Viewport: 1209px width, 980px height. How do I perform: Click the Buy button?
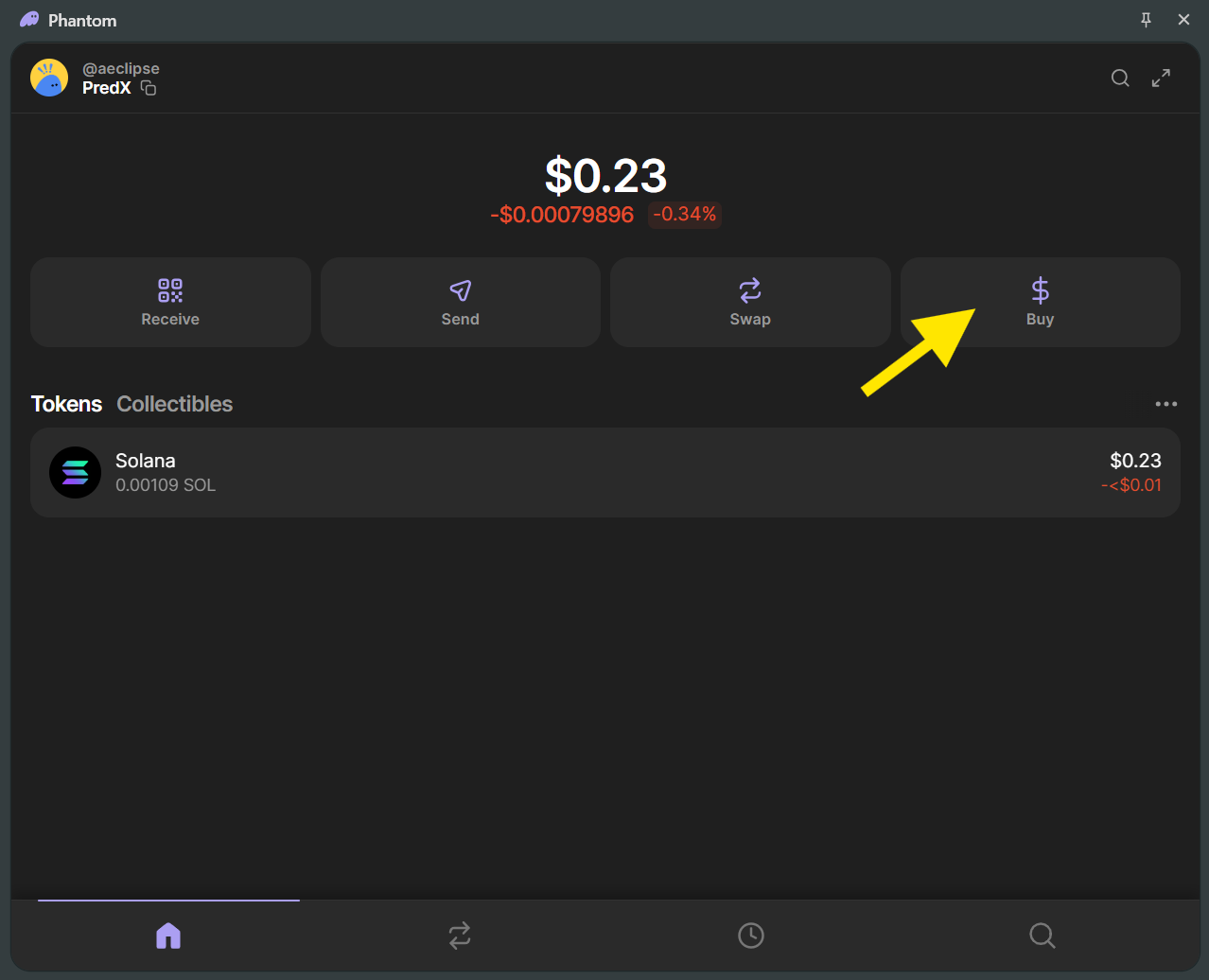1040,303
